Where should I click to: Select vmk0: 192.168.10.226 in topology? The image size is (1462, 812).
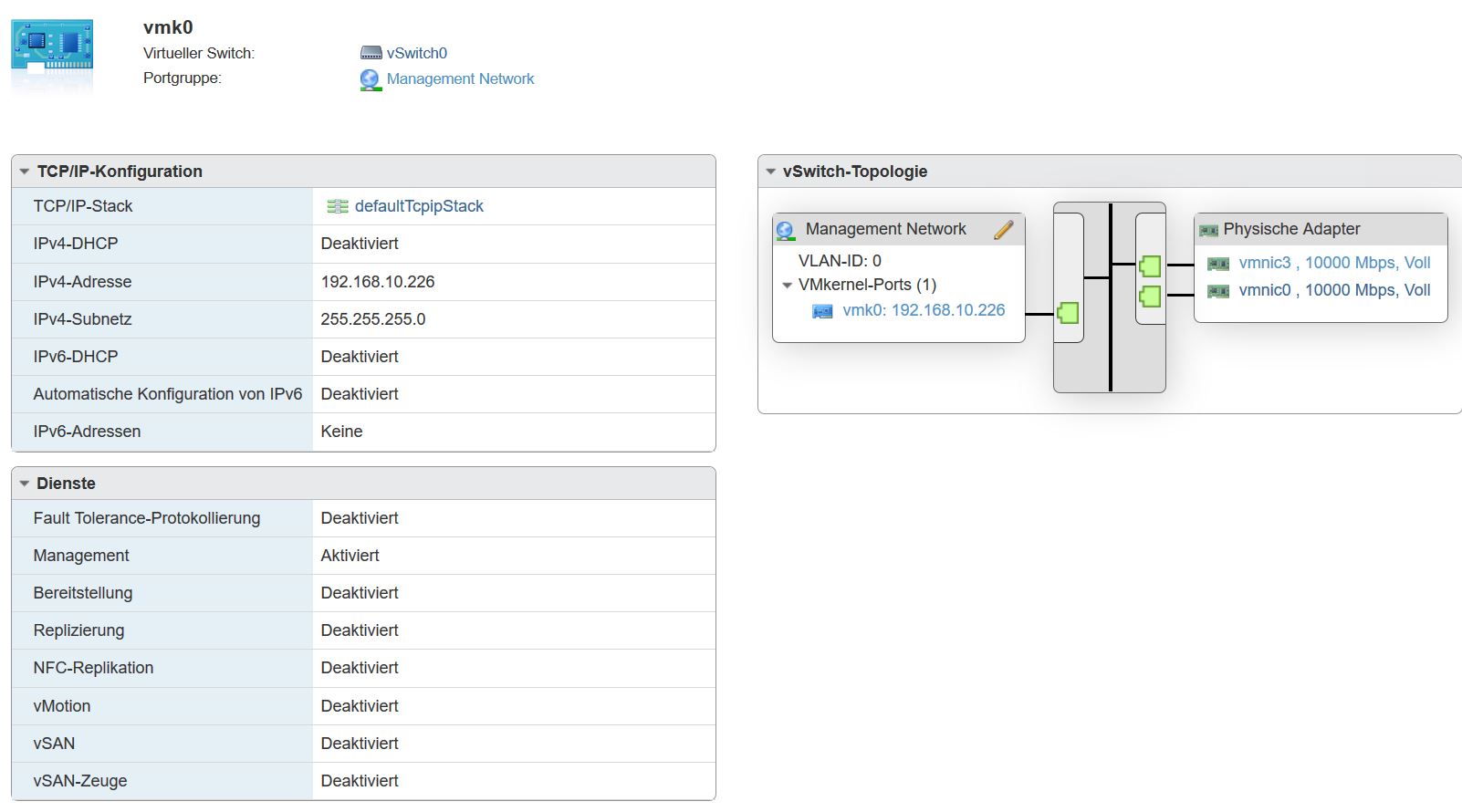pos(923,310)
